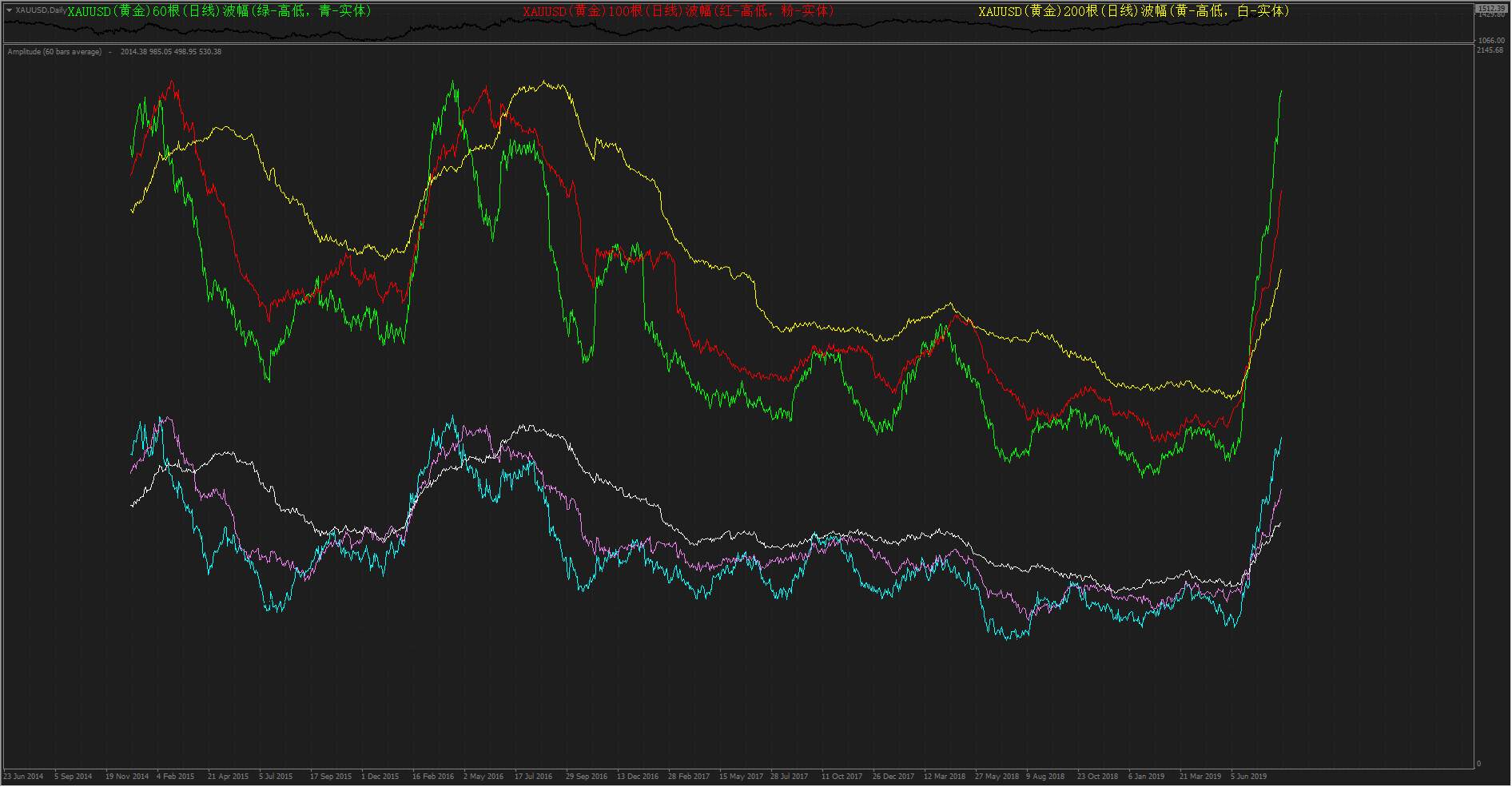Click the 2 May 2016 date label
Screen dimensions: 1512x787
(483, 777)
